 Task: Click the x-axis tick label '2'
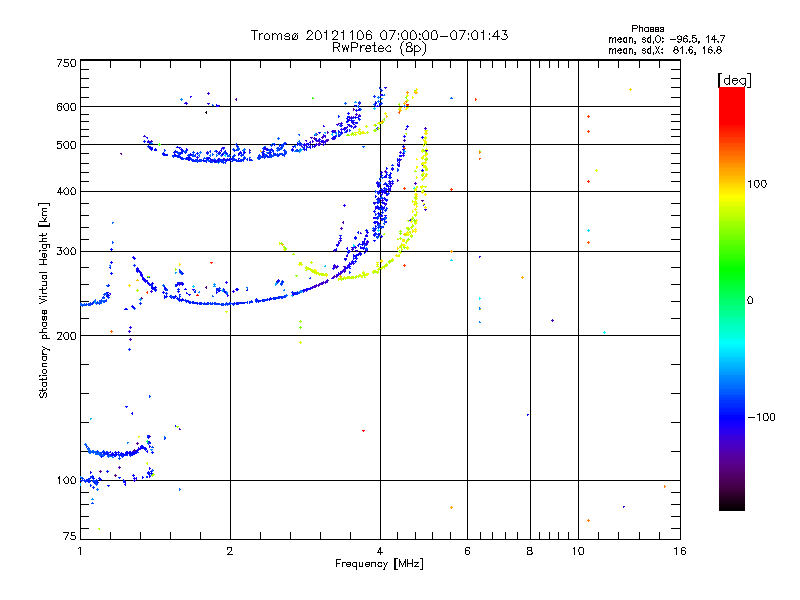(x=230, y=551)
